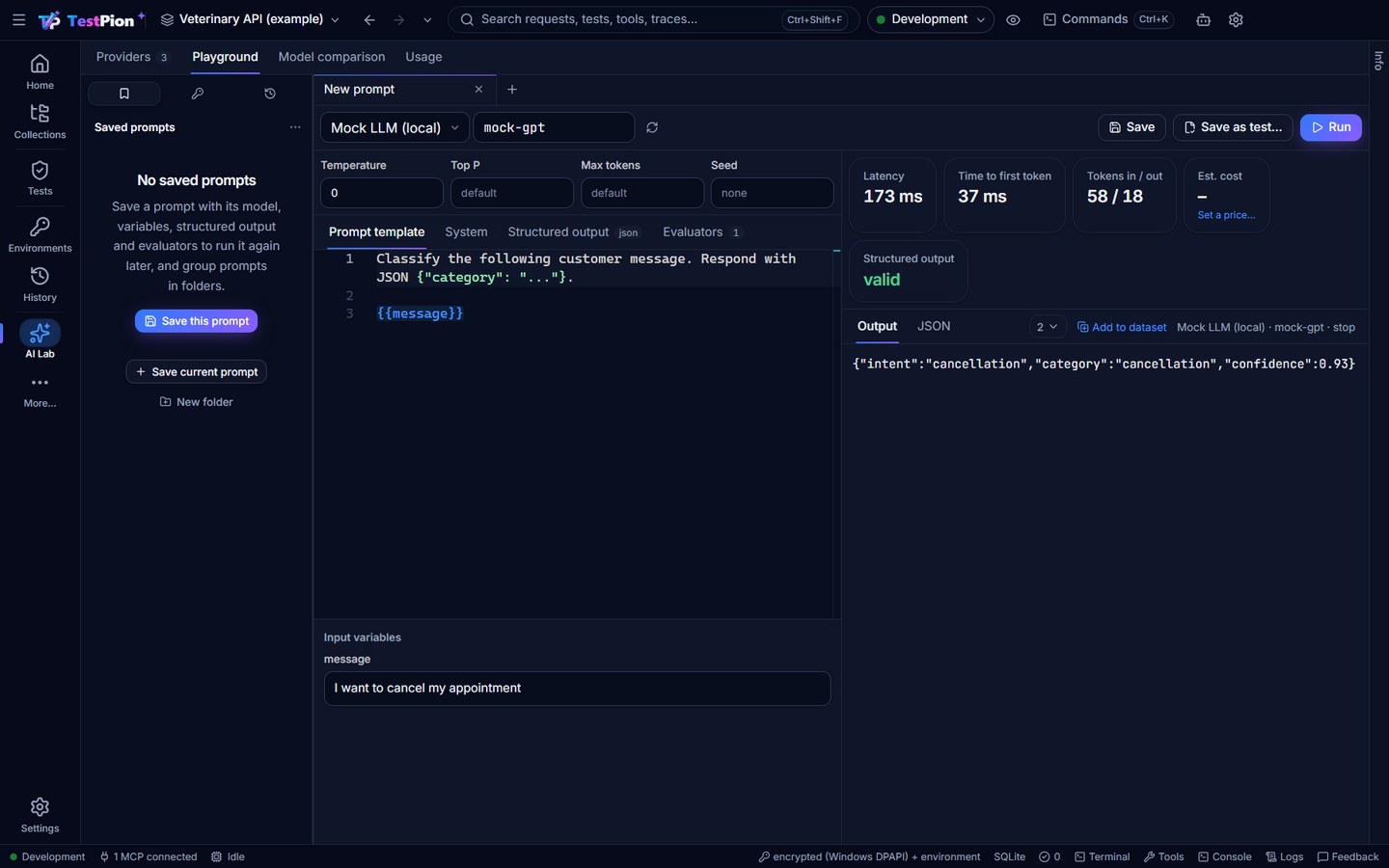This screenshot has height=868, width=1389.
Task: Expand the output run count dropdown
Action: [x=1048, y=327]
